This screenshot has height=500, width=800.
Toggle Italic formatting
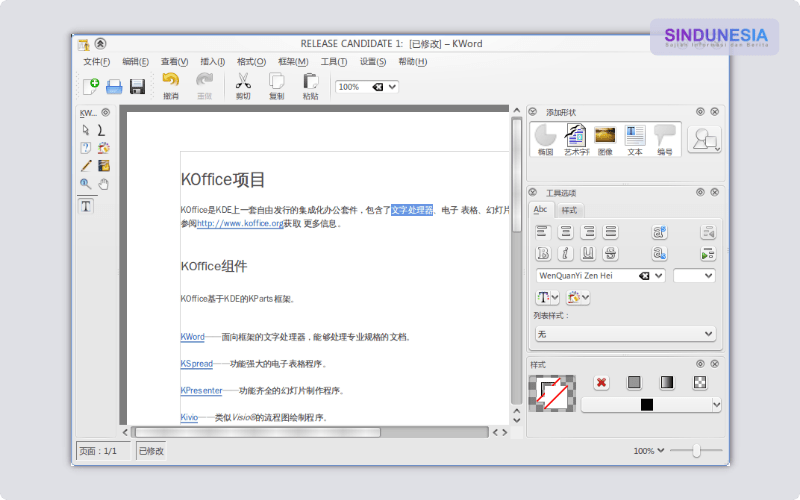click(565, 253)
